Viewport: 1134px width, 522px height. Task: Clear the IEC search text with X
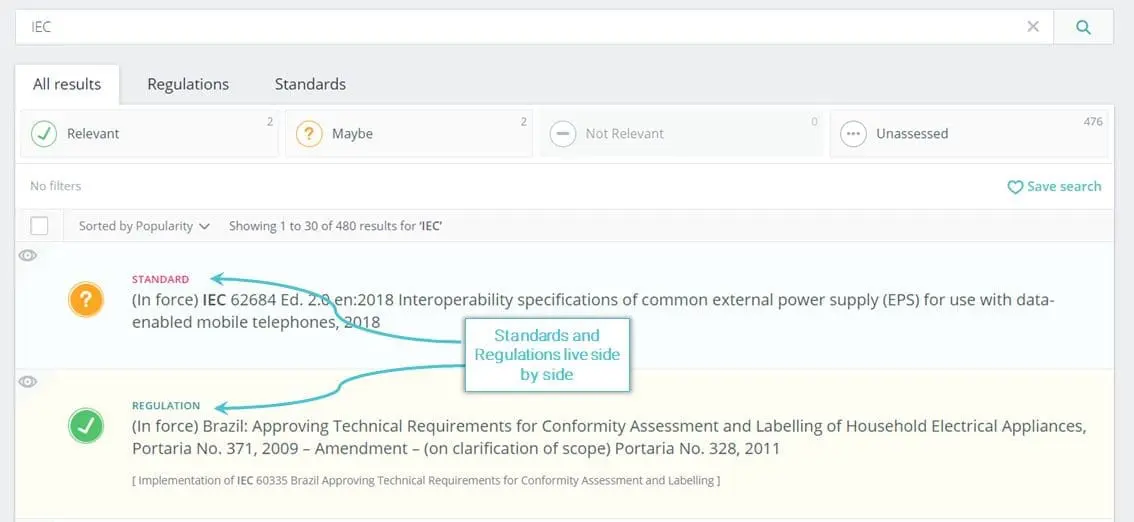pos(1033,27)
